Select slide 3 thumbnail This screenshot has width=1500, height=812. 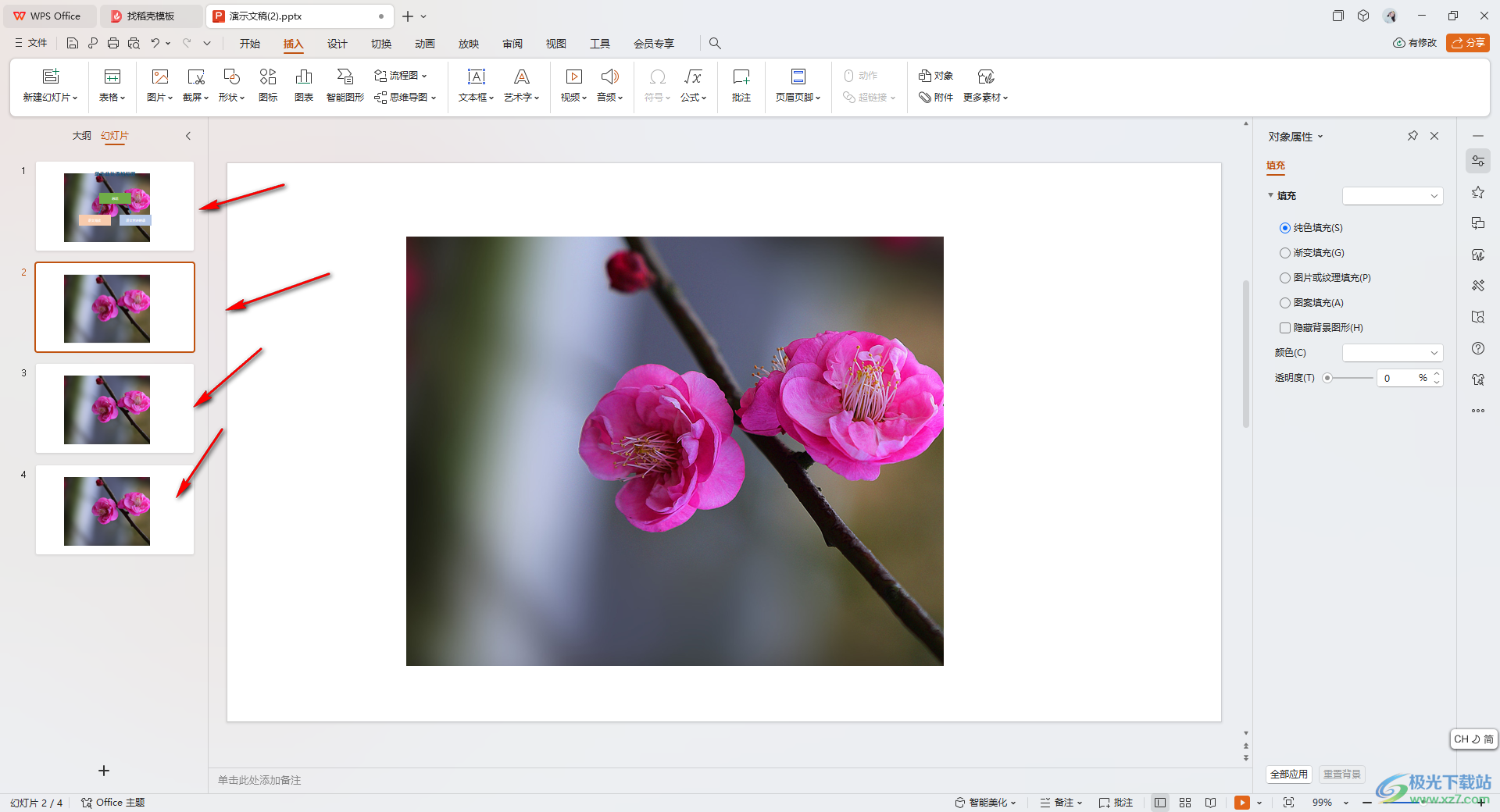click(x=115, y=408)
